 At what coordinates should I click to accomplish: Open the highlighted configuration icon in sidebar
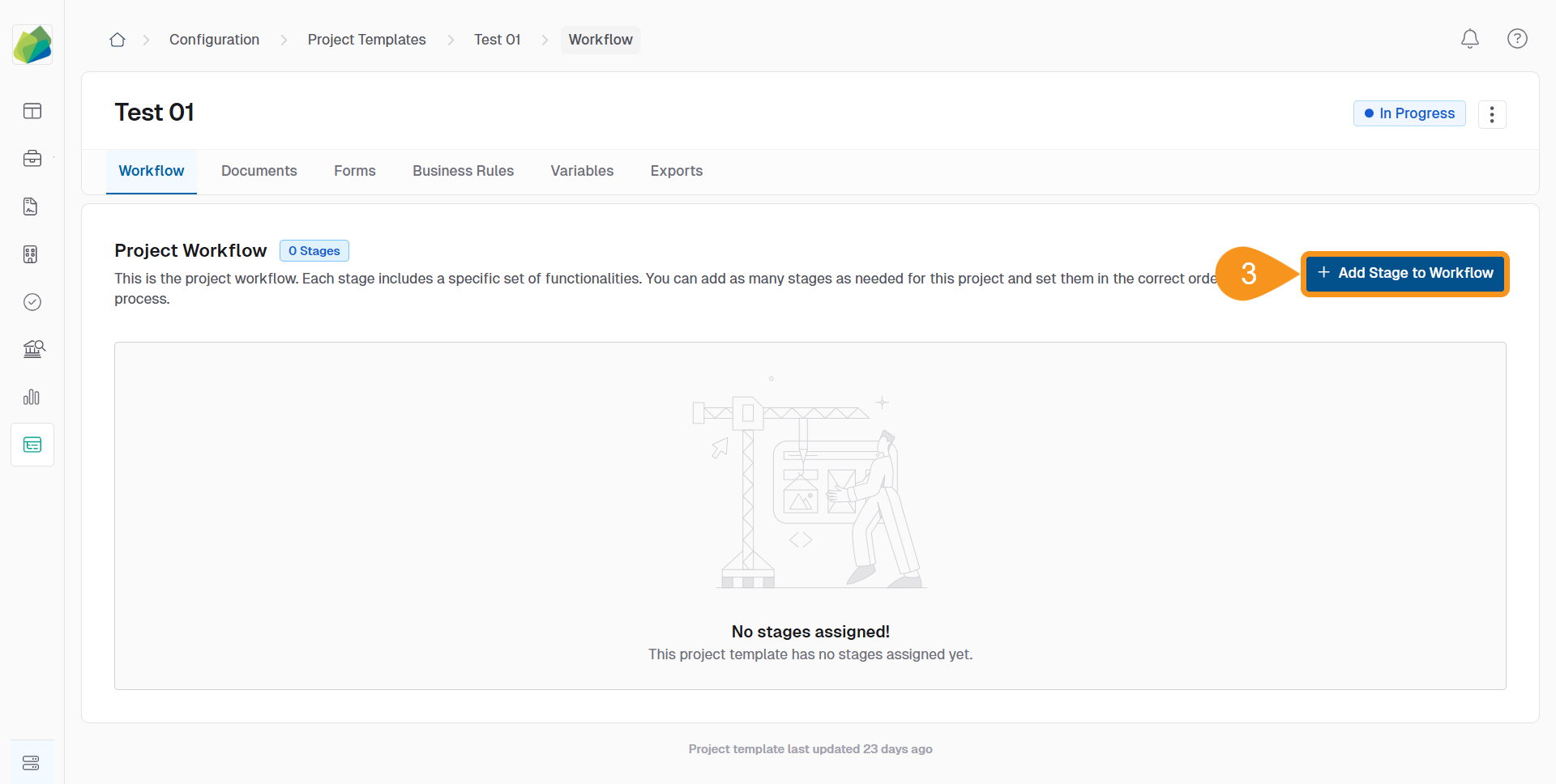(x=32, y=445)
